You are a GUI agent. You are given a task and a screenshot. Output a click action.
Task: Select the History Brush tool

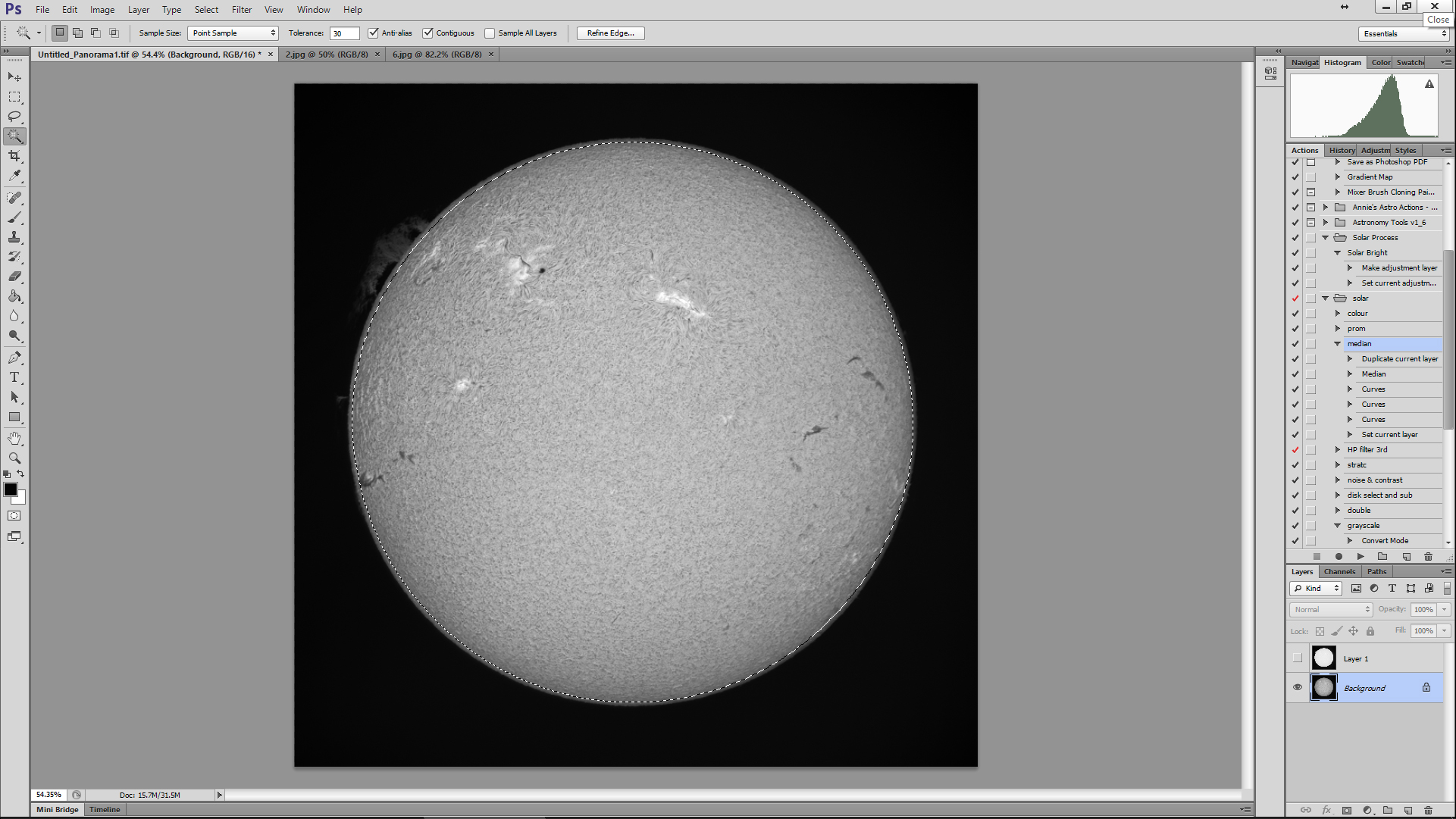pos(14,257)
